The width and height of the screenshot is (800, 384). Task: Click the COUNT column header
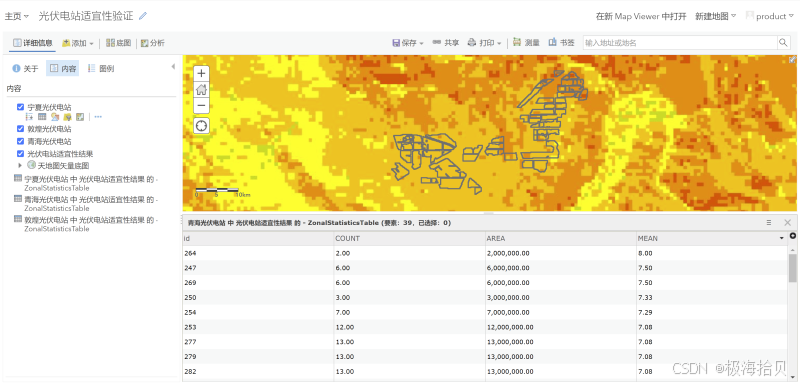tap(409, 239)
